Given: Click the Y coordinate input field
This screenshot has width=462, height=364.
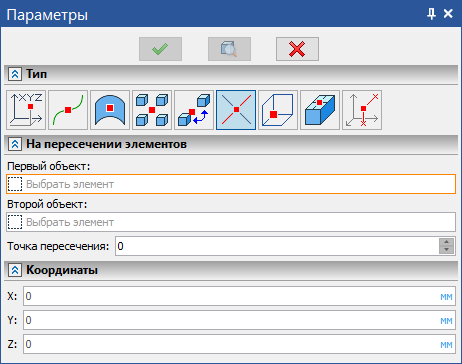Looking at the screenshot, I should click(239, 320).
